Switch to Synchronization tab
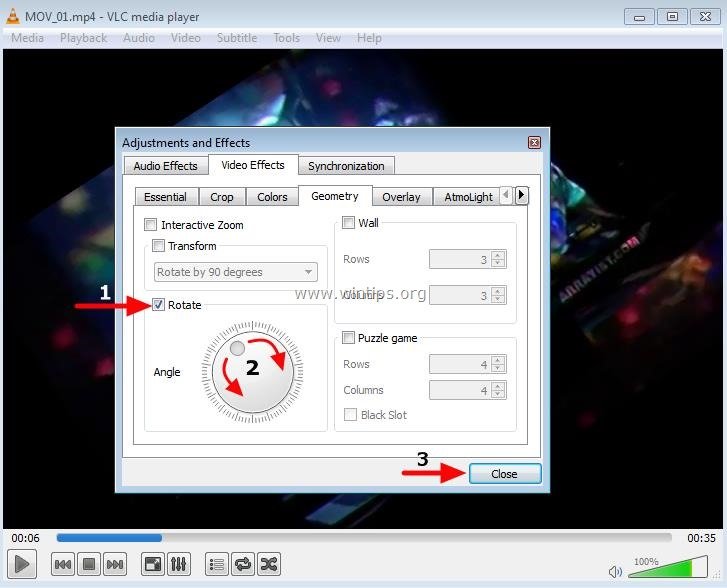The height and width of the screenshot is (588, 727). pyautogui.click(x=346, y=166)
